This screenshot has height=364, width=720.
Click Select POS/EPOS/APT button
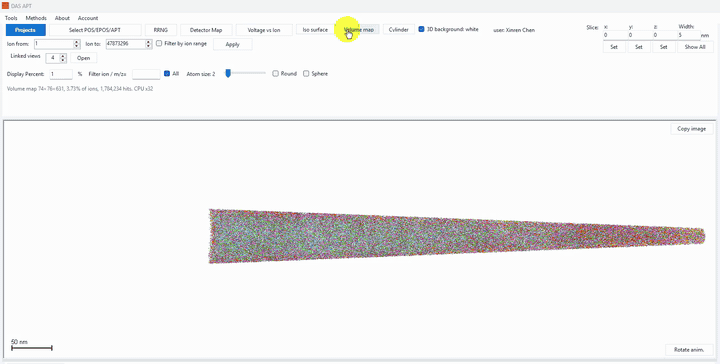[95, 30]
